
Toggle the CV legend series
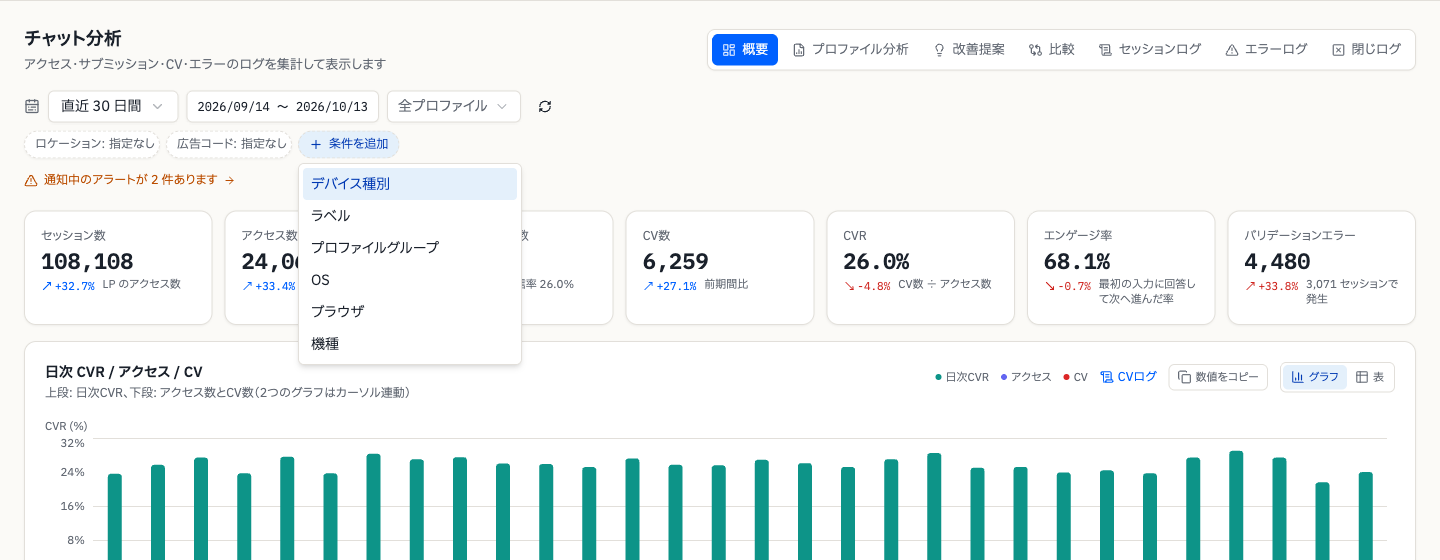[1075, 377]
